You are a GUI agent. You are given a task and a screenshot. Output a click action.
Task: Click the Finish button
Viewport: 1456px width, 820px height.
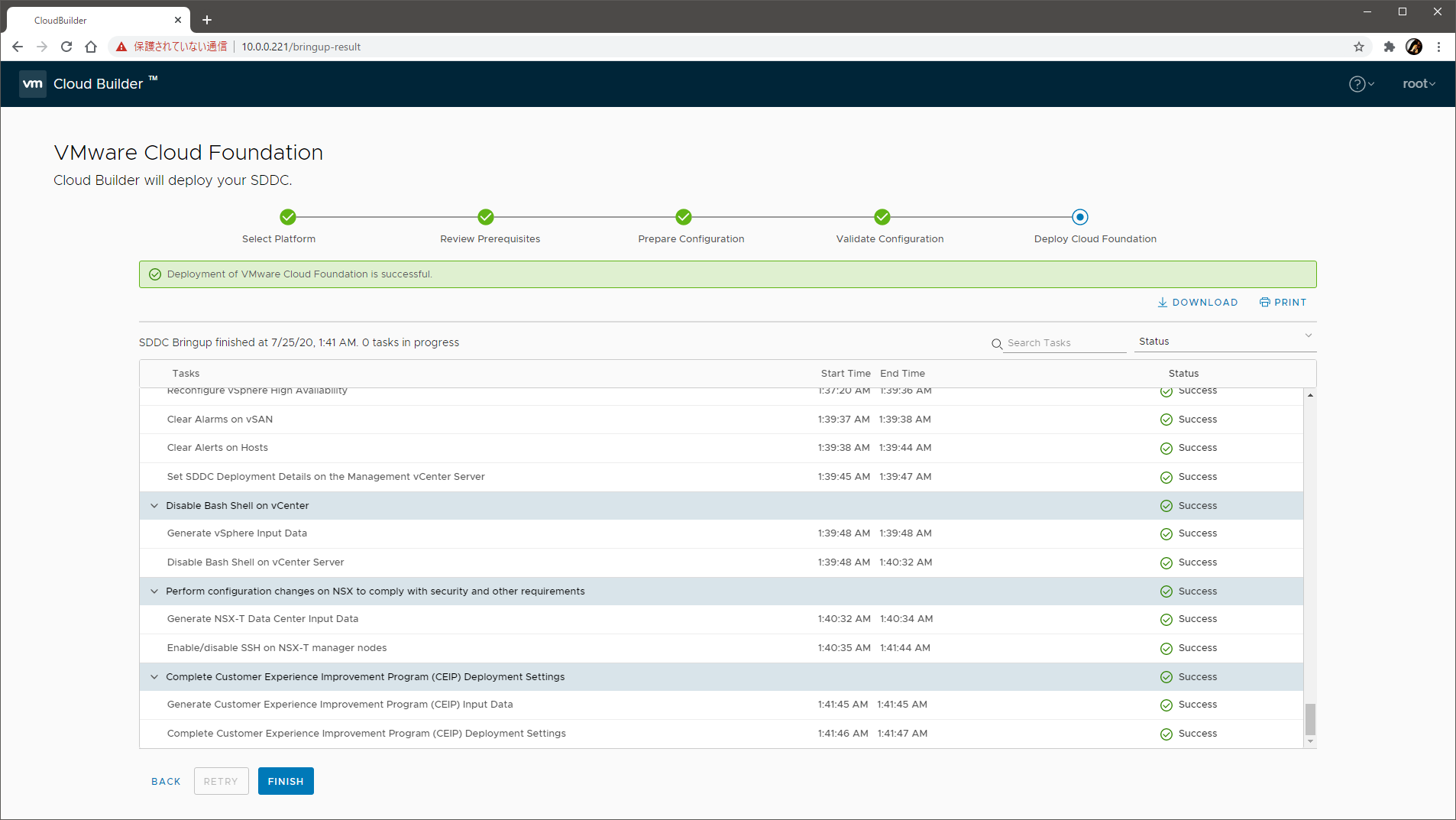(286, 781)
